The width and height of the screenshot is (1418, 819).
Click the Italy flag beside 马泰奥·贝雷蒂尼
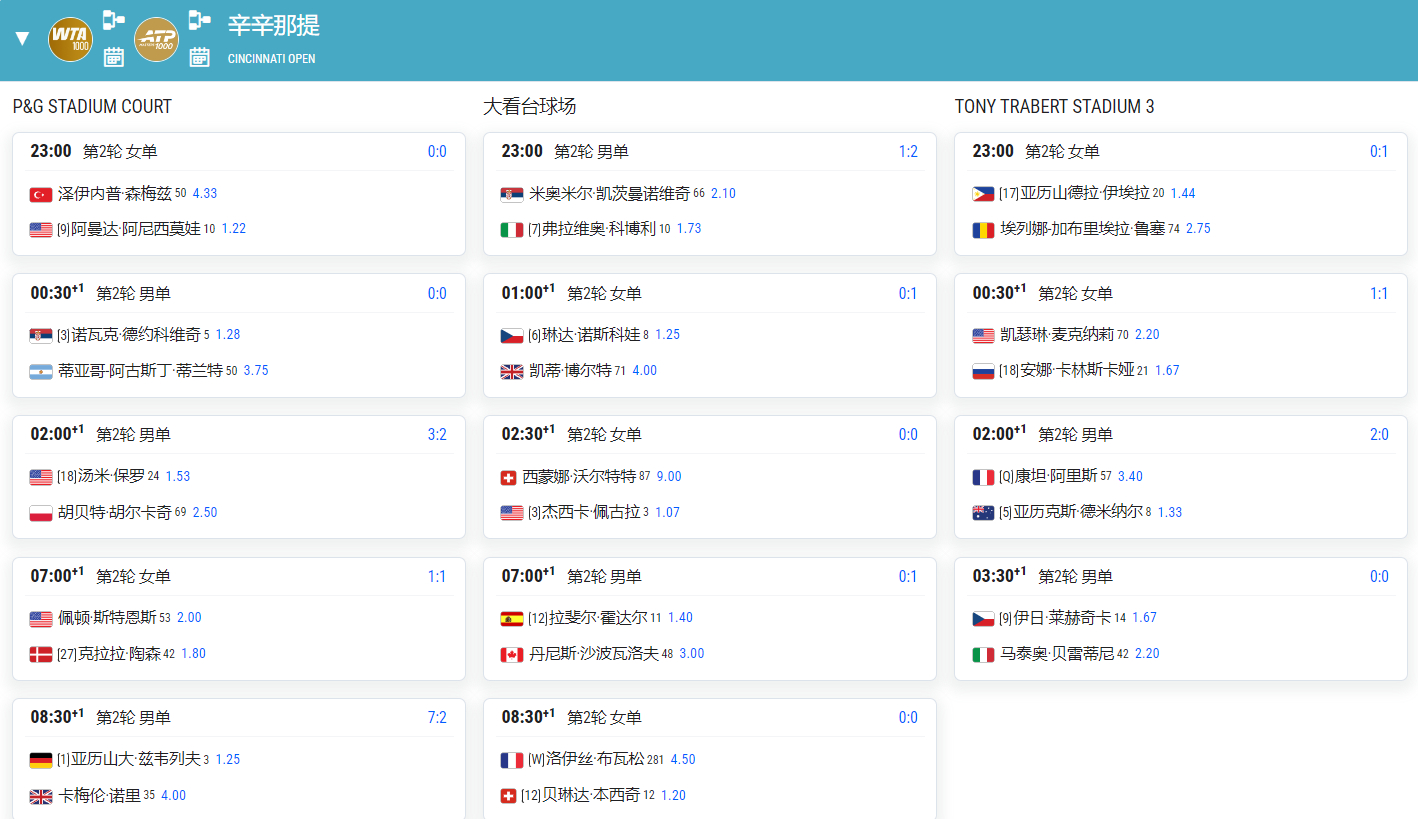click(x=983, y=654)
